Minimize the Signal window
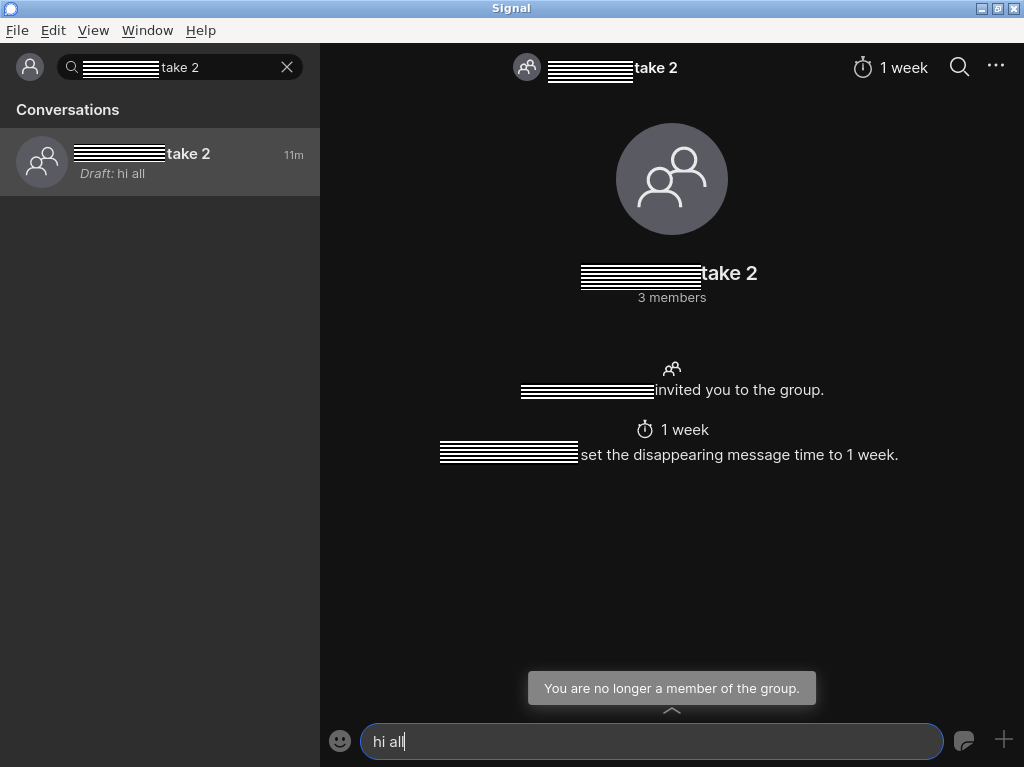This screenshot has width=1024, height=767. [982, 8]
